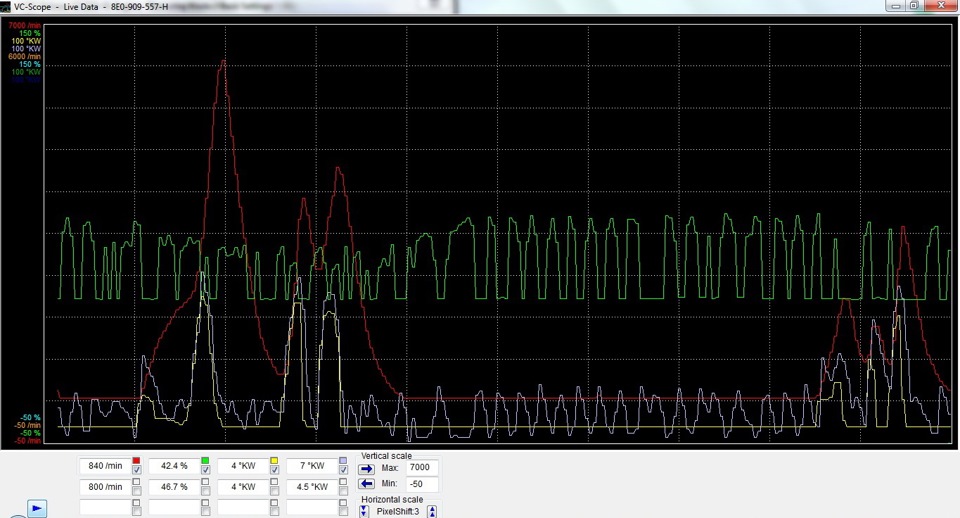This screenshot has height=518, width=960.
Task: Click the empty color box beside 4.5 °KW
Action: click(x=343, y=482)
